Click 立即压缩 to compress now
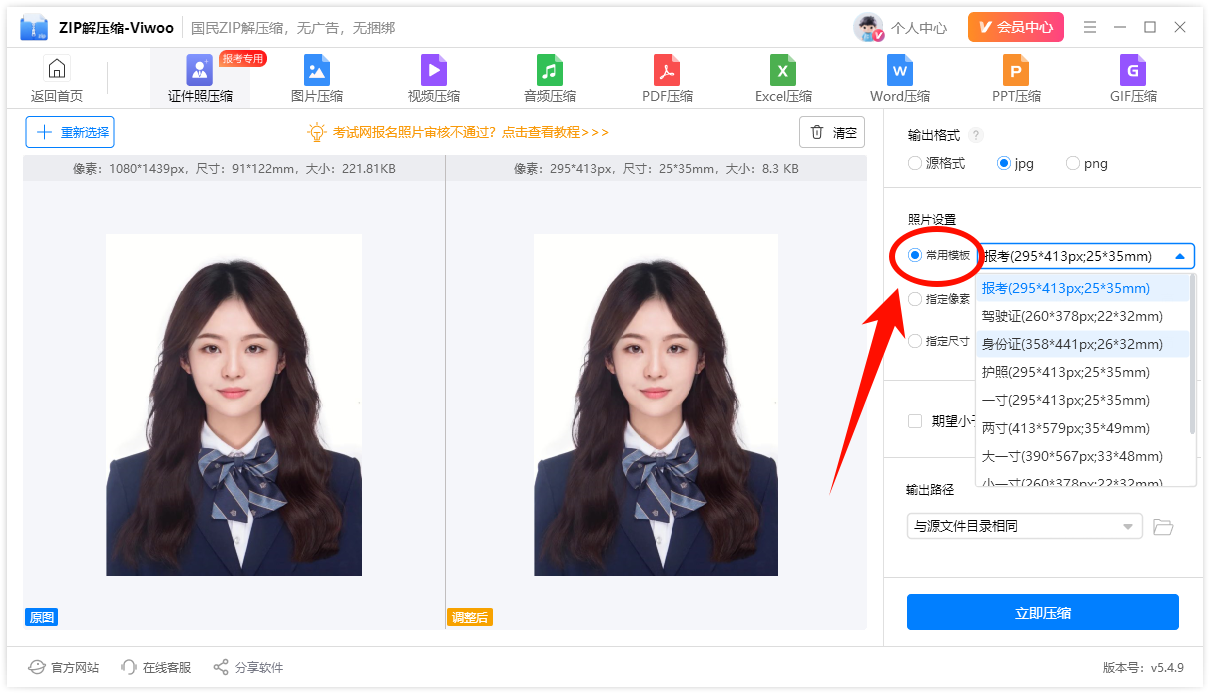The width and height of the screenshot is (1210, 694). 1043,613
